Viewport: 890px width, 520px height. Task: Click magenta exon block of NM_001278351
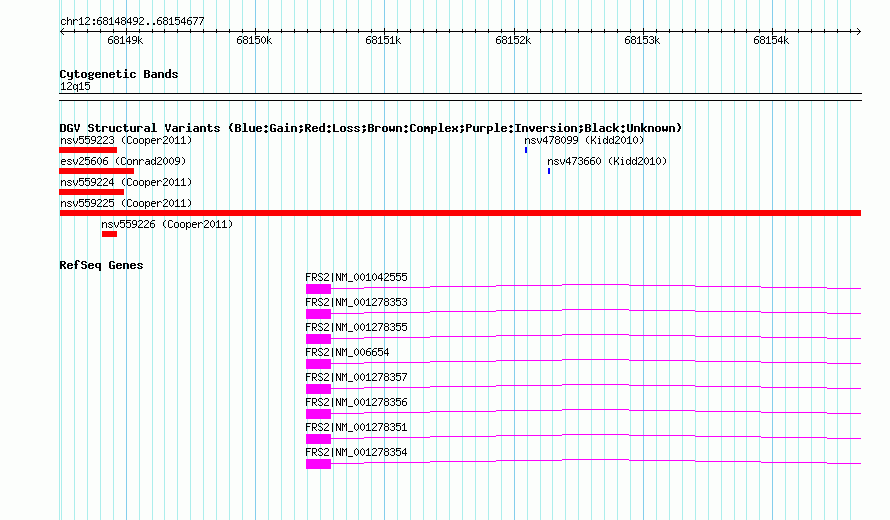tap(318, 439)
